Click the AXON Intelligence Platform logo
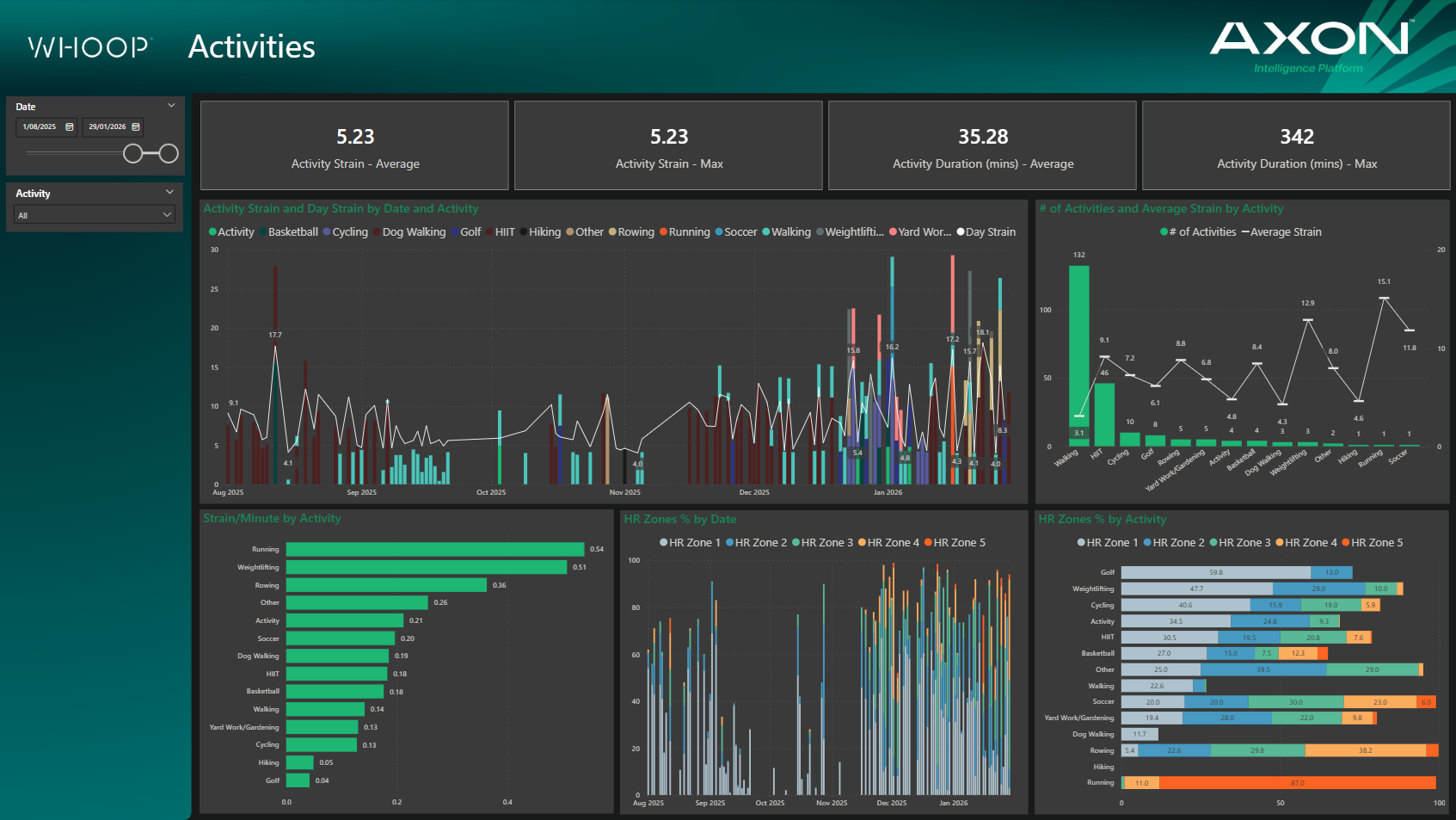Screen dimensions: 1456x820 pos(1310,43)
